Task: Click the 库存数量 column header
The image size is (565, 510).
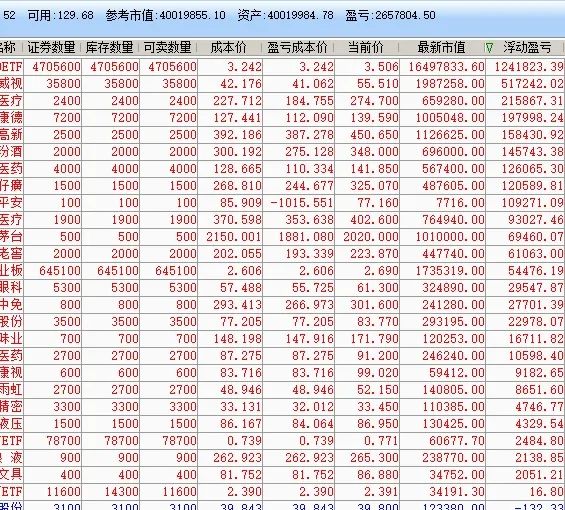Action: point(110,48)
